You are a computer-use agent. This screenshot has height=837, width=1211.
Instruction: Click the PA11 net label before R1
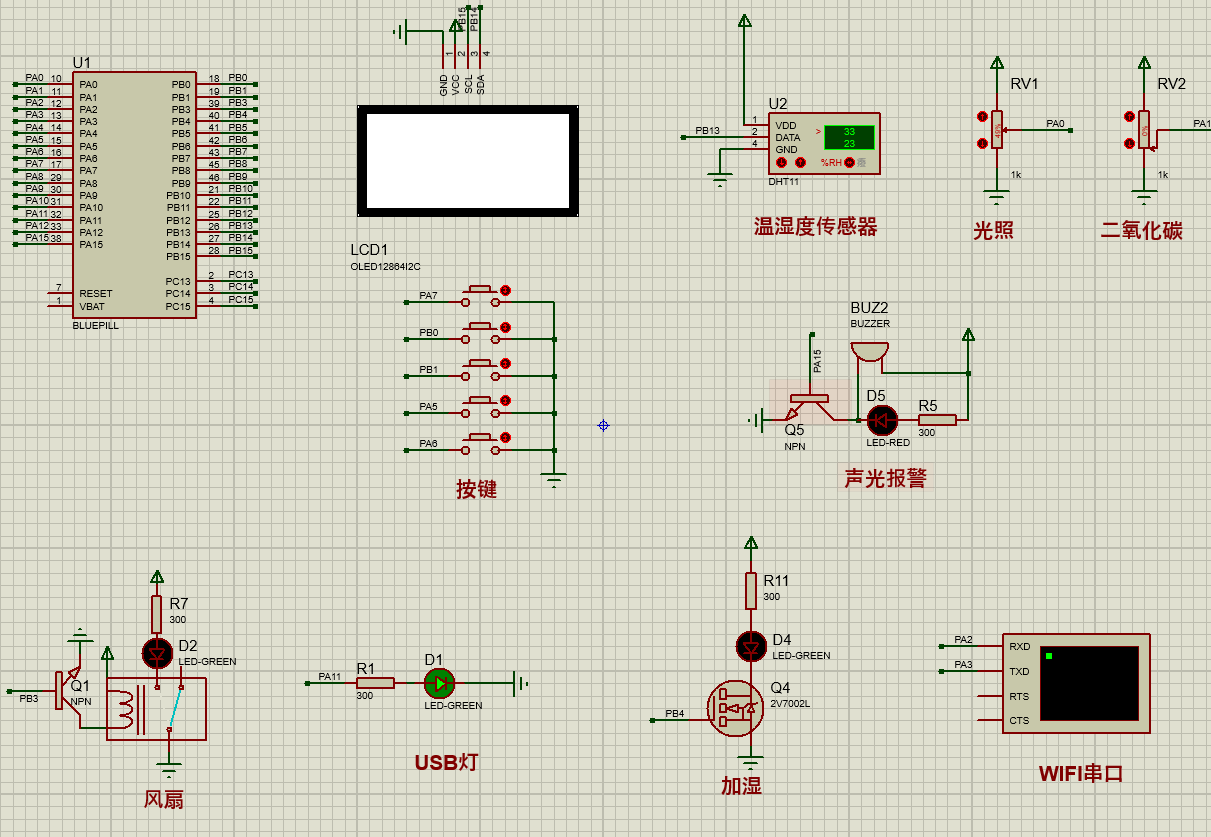pyautogui.click(x=330, y=677)
